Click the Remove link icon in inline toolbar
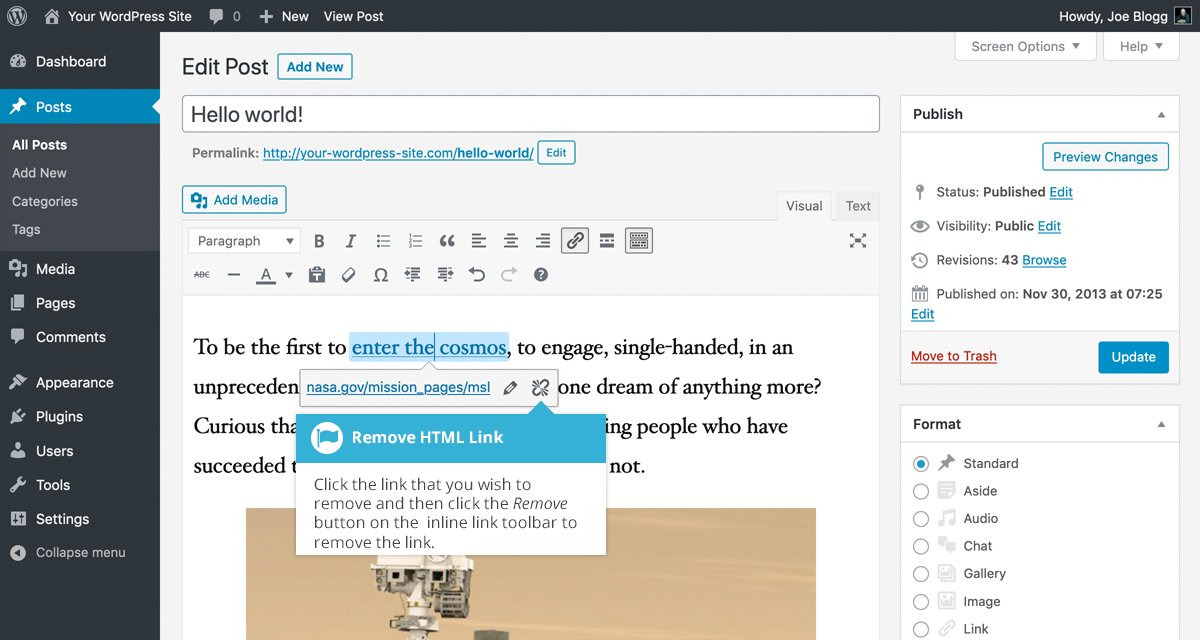 pos(540,387)
